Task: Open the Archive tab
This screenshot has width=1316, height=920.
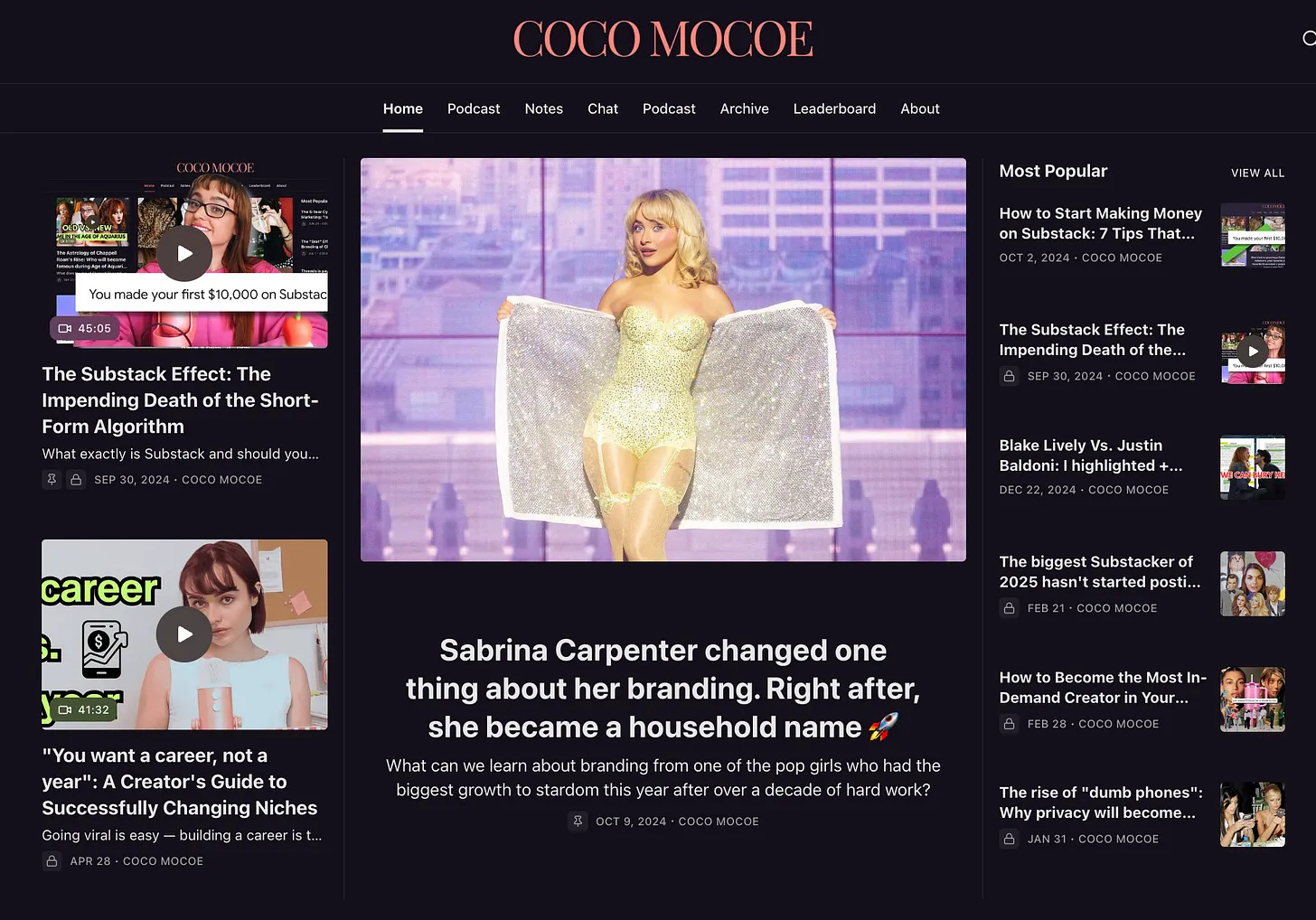Action: 744,108
